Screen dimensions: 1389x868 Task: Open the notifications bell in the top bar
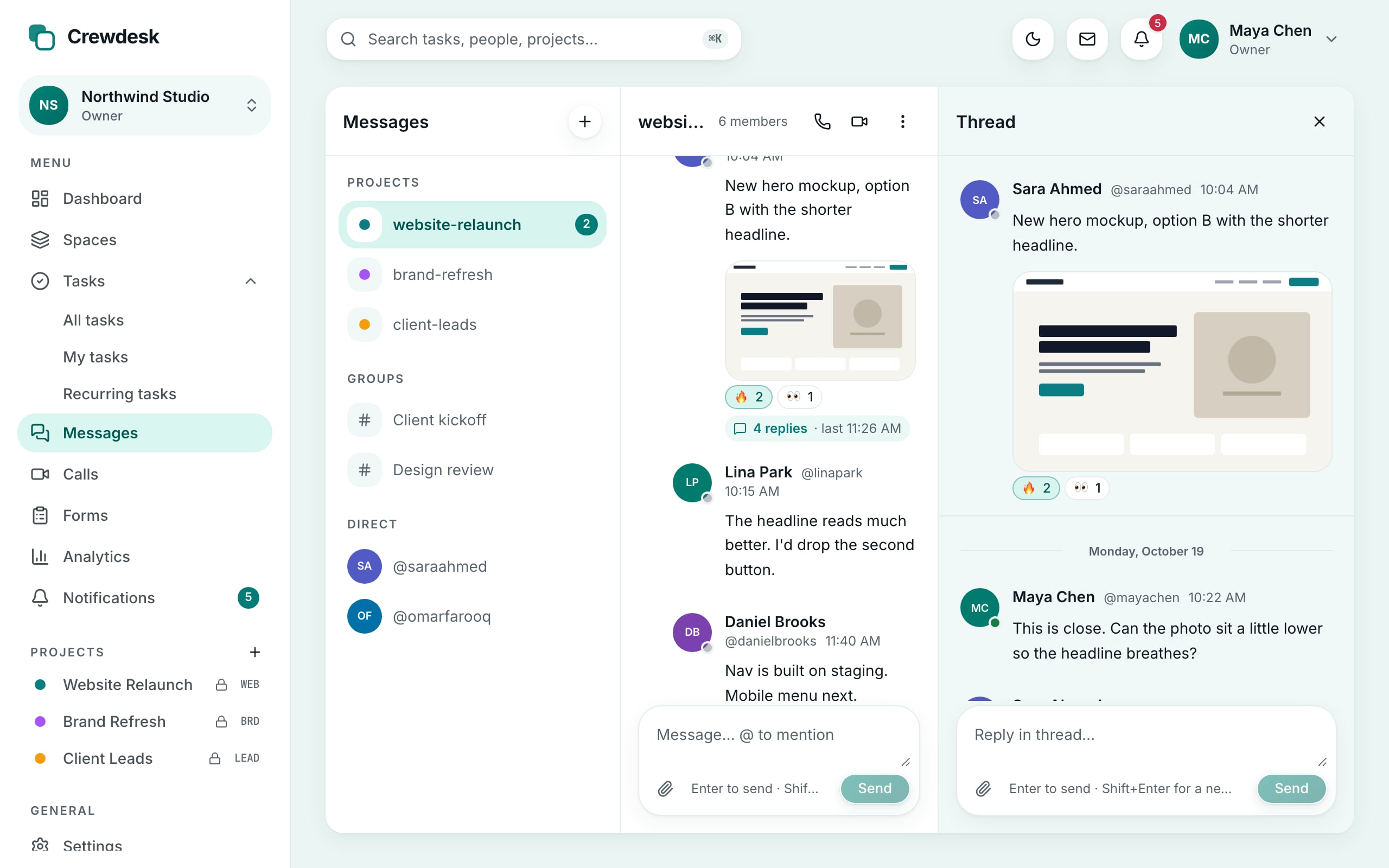coord(1141,39)
